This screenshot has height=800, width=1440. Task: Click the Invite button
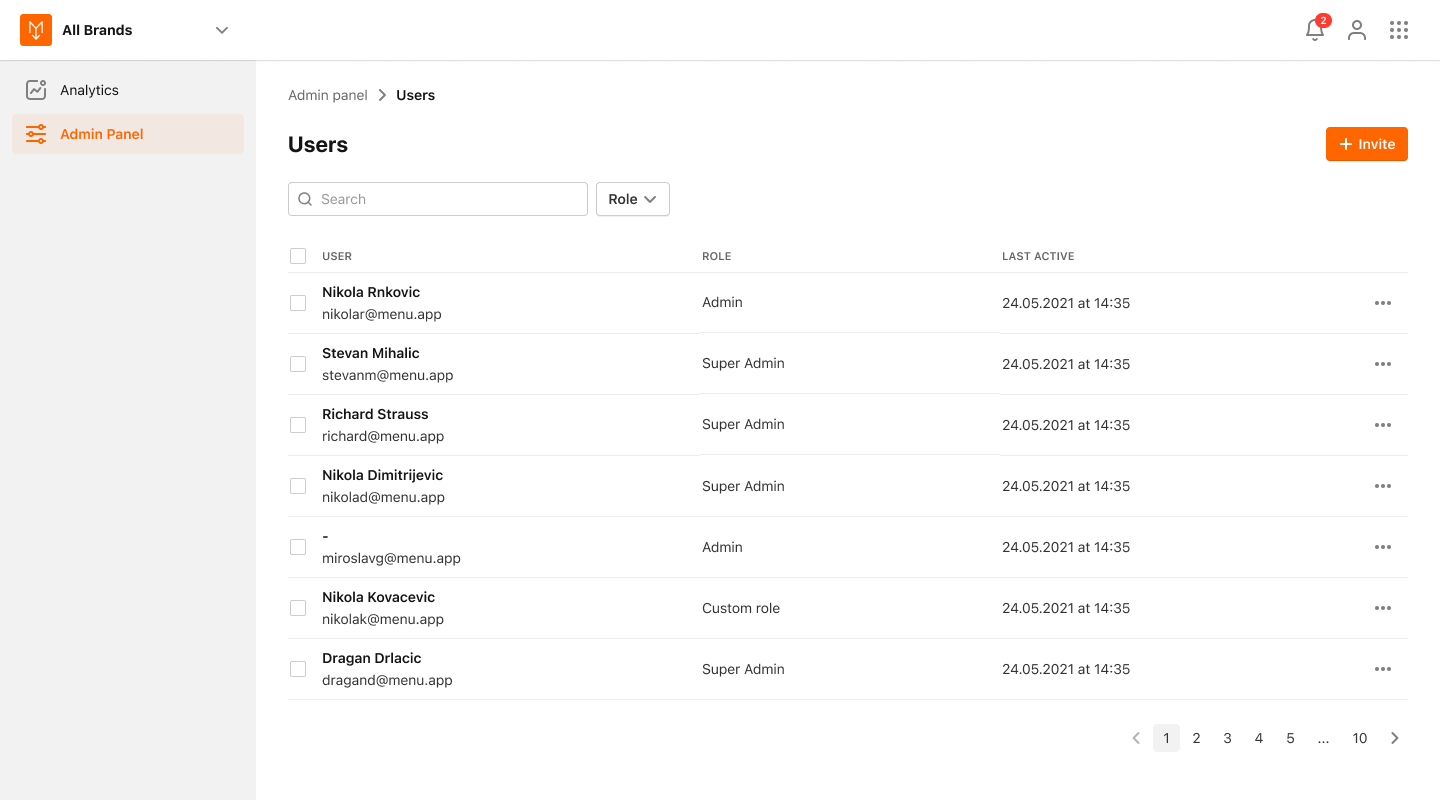[x=1366, y=144]
